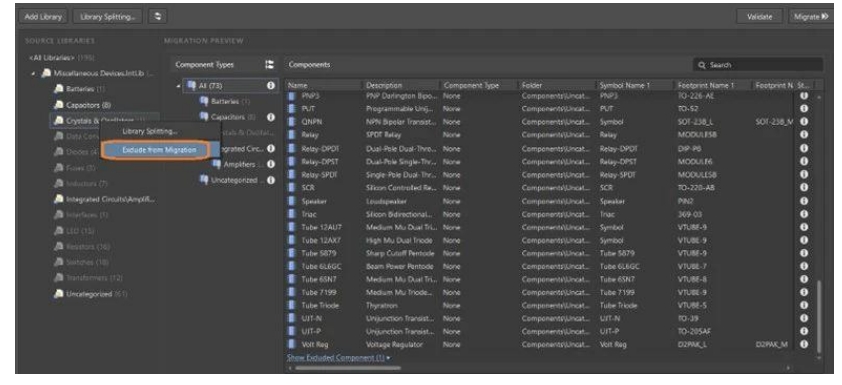Click the status info icon for Tube 5879
Viewport: 842px width, 385px height.
[x=804, y=253]
